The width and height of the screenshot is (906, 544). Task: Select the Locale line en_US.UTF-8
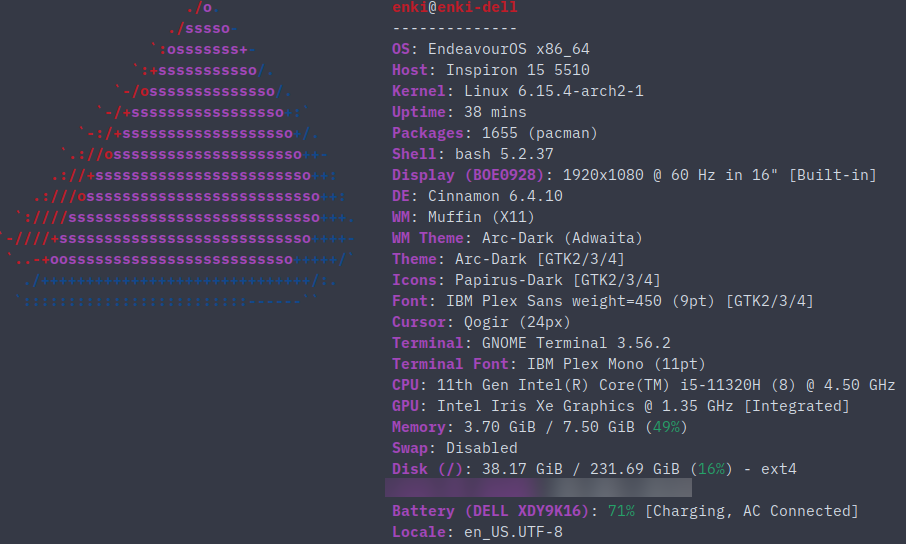coord(477,532)
